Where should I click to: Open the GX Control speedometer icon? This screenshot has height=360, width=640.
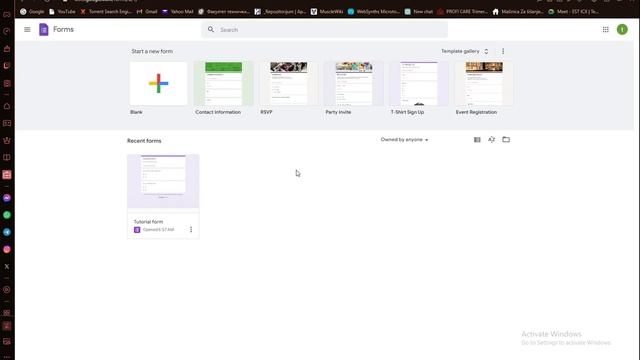(x=7, y=31)
